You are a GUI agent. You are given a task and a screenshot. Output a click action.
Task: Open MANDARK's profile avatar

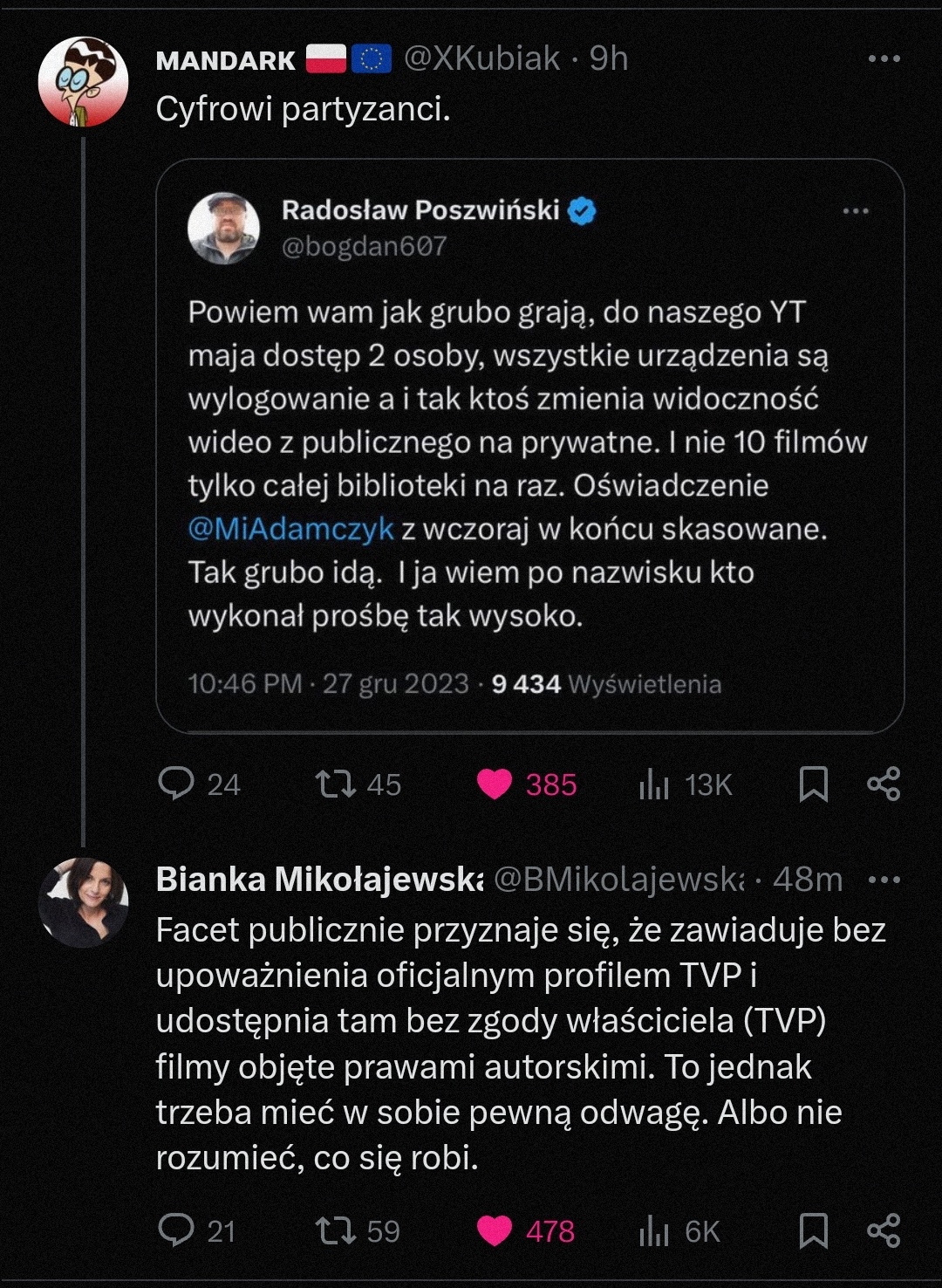pos(84,81)
